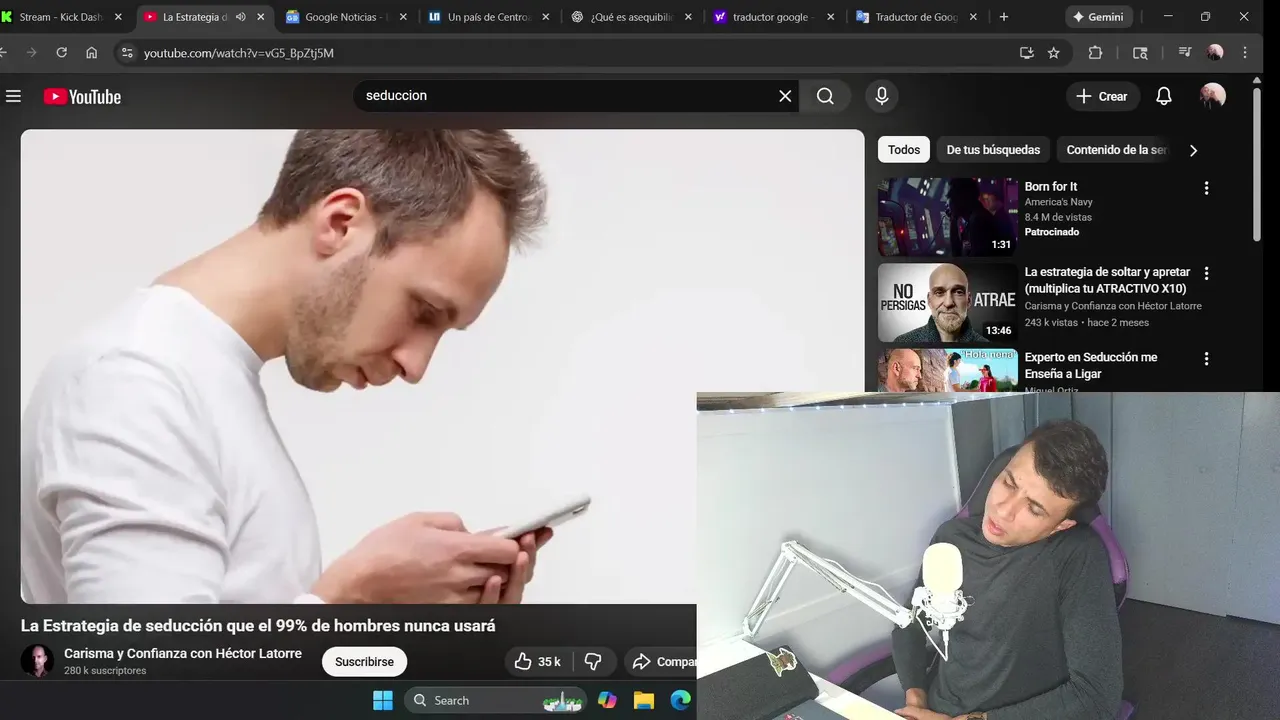
Task: Open Experto en Seducción me Enseña title
Action: 1091,365
